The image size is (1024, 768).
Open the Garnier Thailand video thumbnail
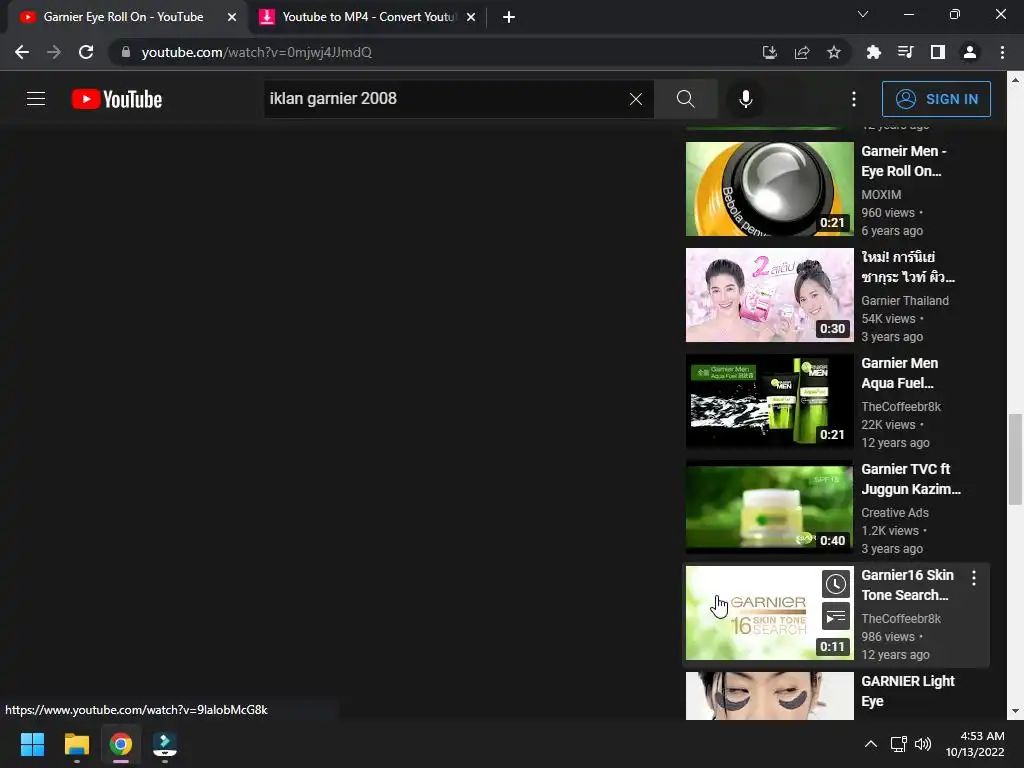click(769, 295)
